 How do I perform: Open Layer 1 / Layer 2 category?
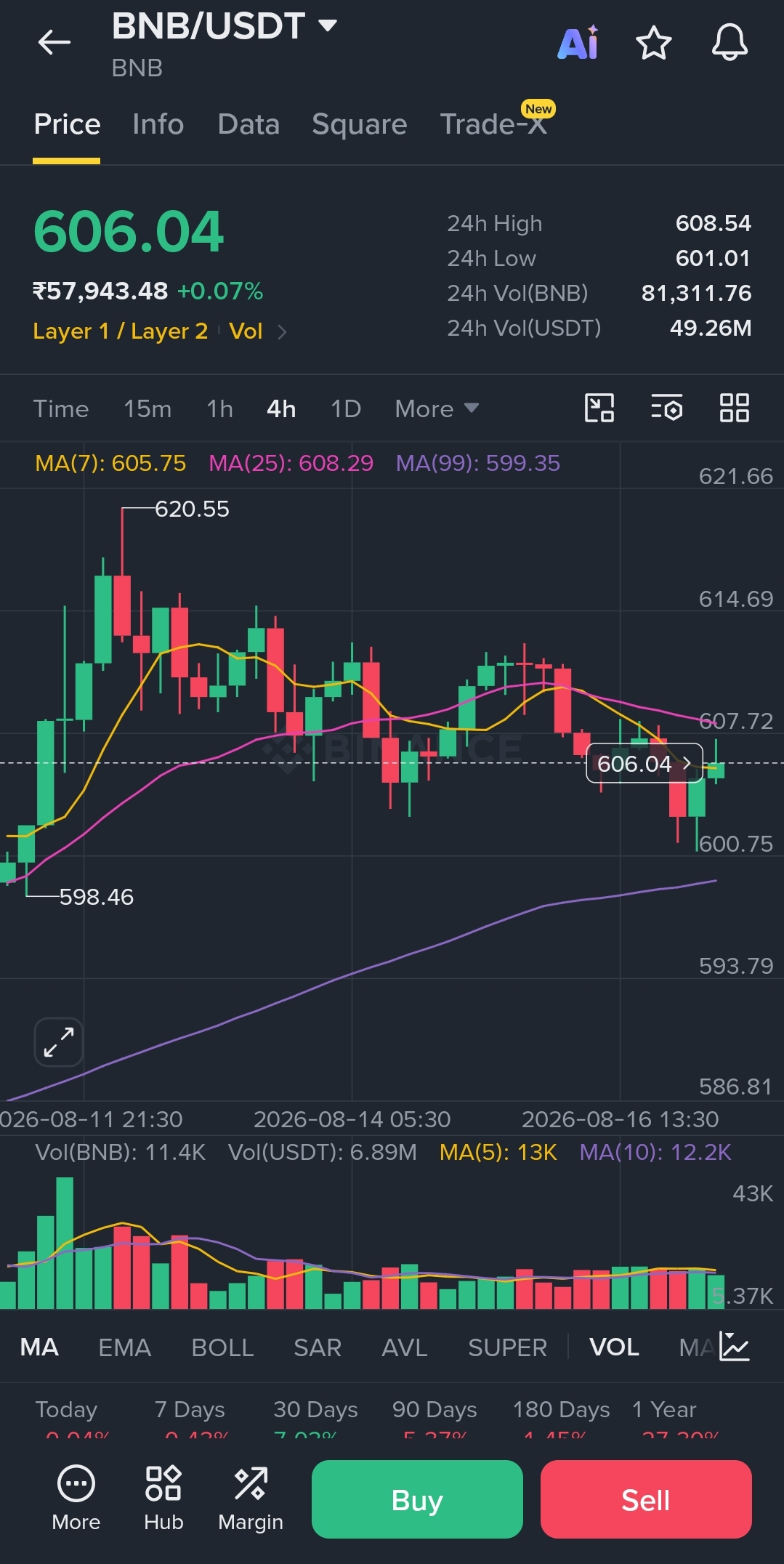tap(121, 331)
